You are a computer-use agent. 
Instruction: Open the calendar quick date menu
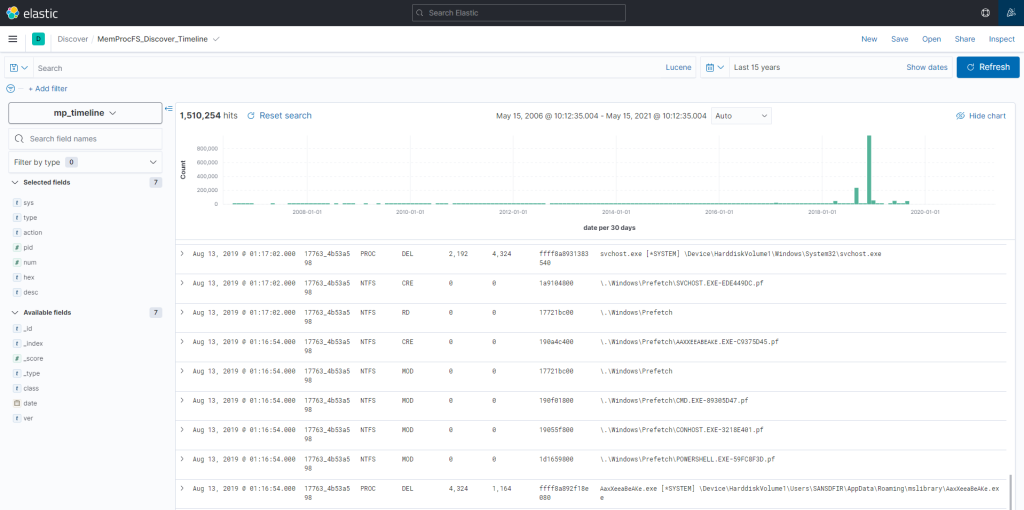point(714,68)
